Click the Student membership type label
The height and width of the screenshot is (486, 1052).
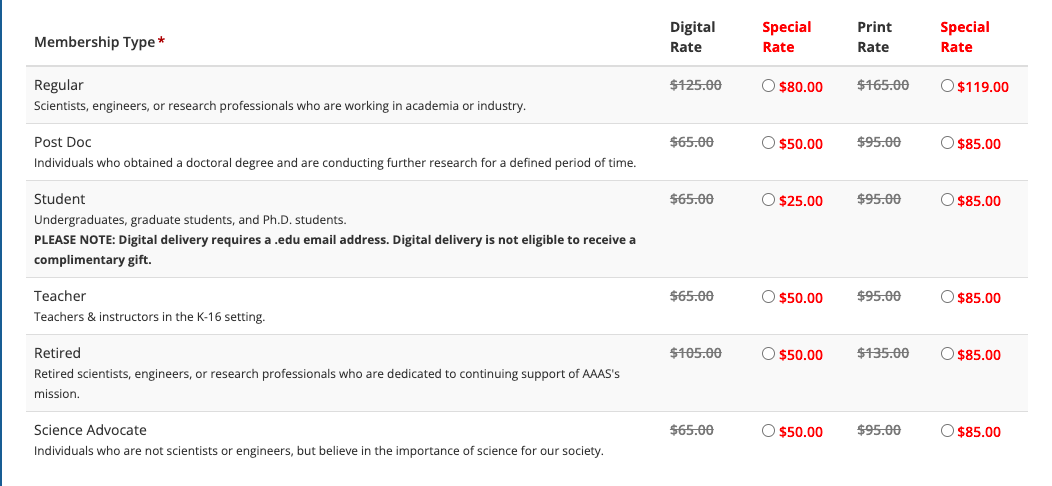pos(60,199)
